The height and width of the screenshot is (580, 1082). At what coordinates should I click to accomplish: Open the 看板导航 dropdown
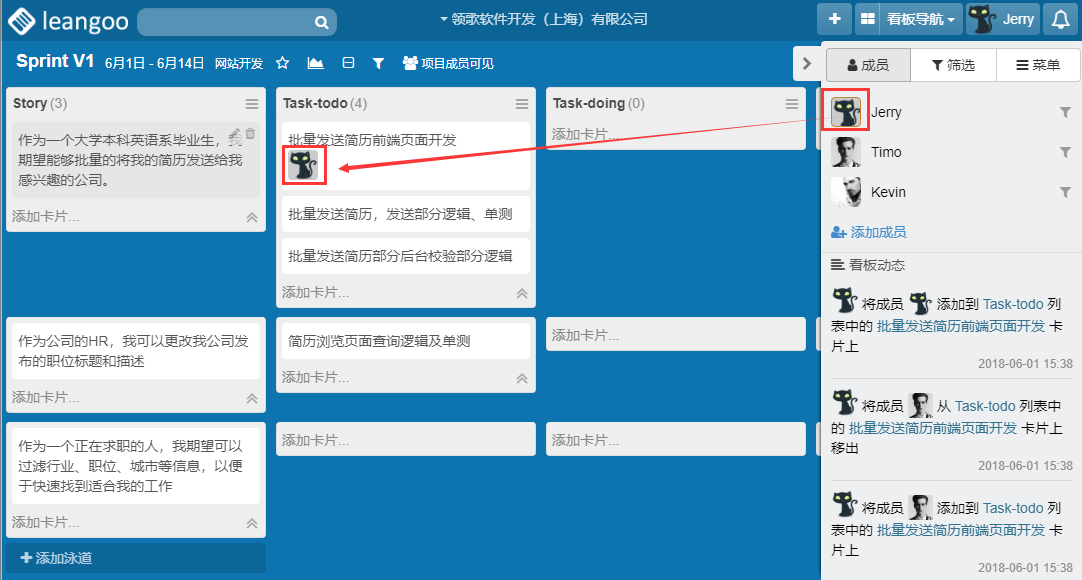click(908, 19)
